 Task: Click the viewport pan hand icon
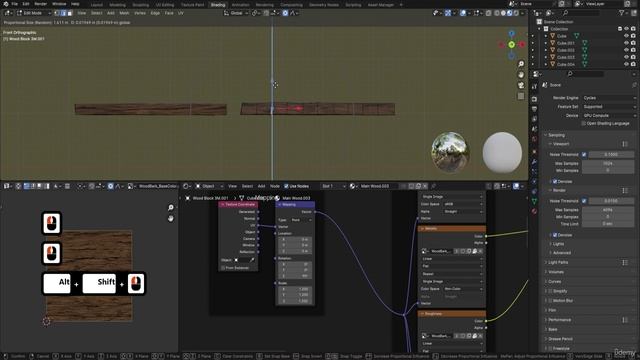(521, 75)
